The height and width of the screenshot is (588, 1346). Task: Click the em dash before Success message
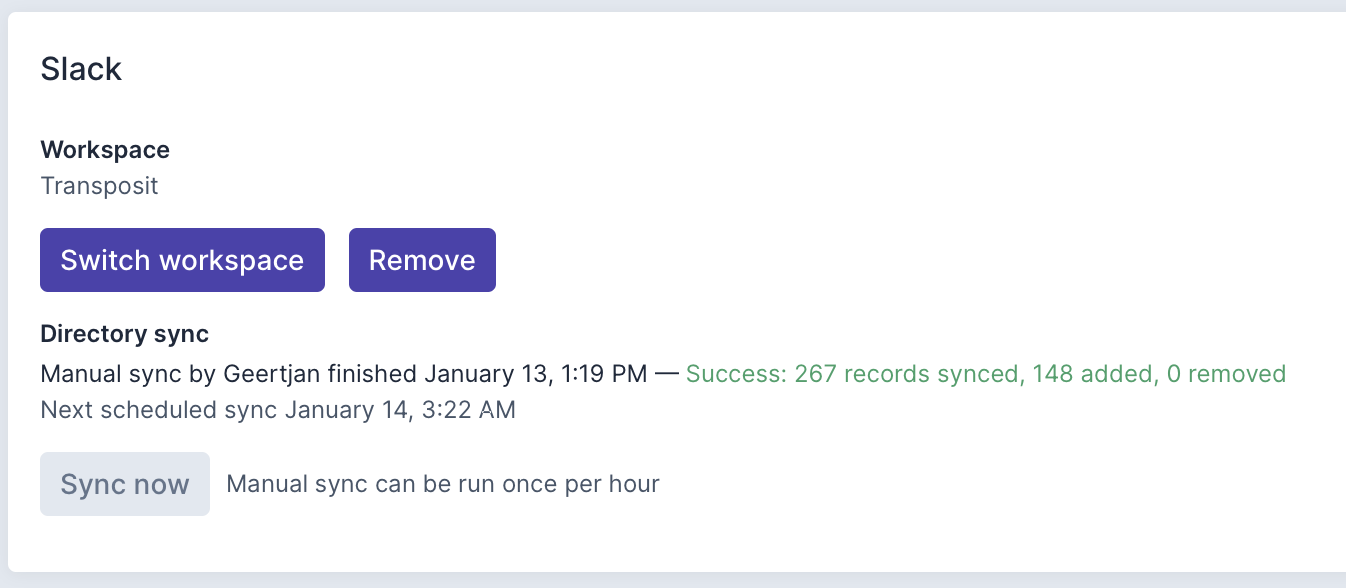coord(667,374)
